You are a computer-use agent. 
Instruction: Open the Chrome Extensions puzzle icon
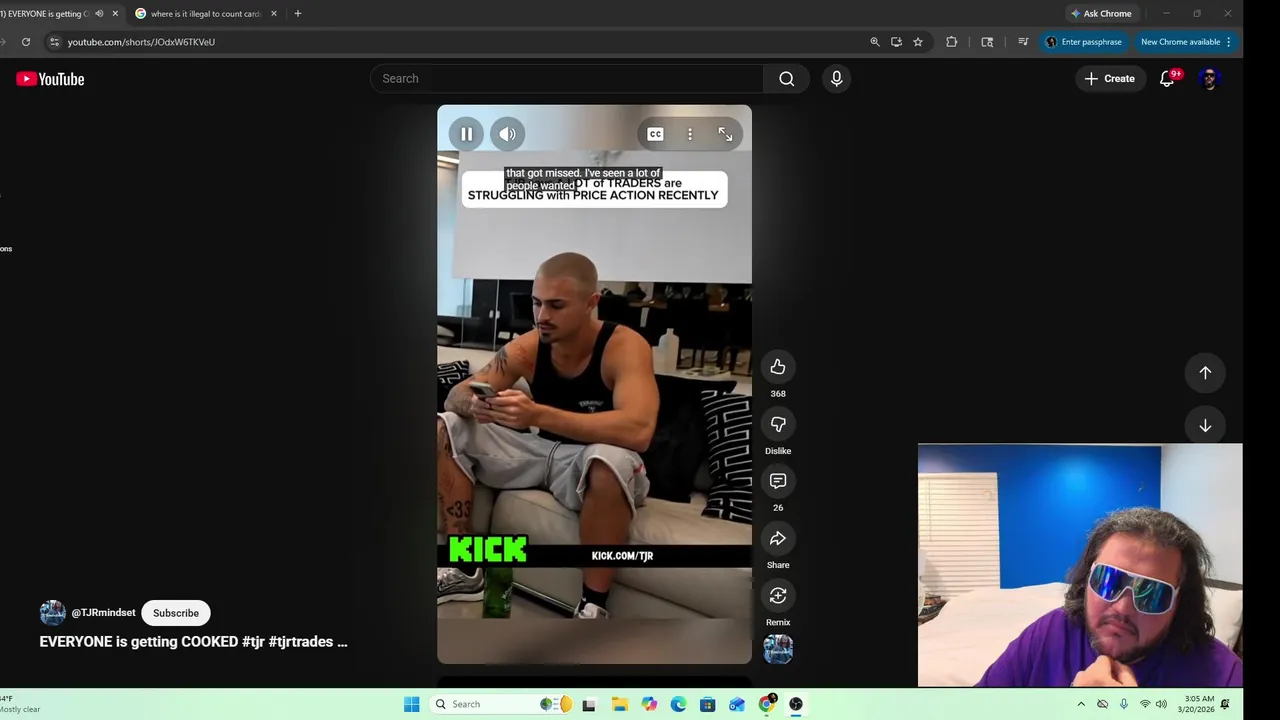(951, 42)
